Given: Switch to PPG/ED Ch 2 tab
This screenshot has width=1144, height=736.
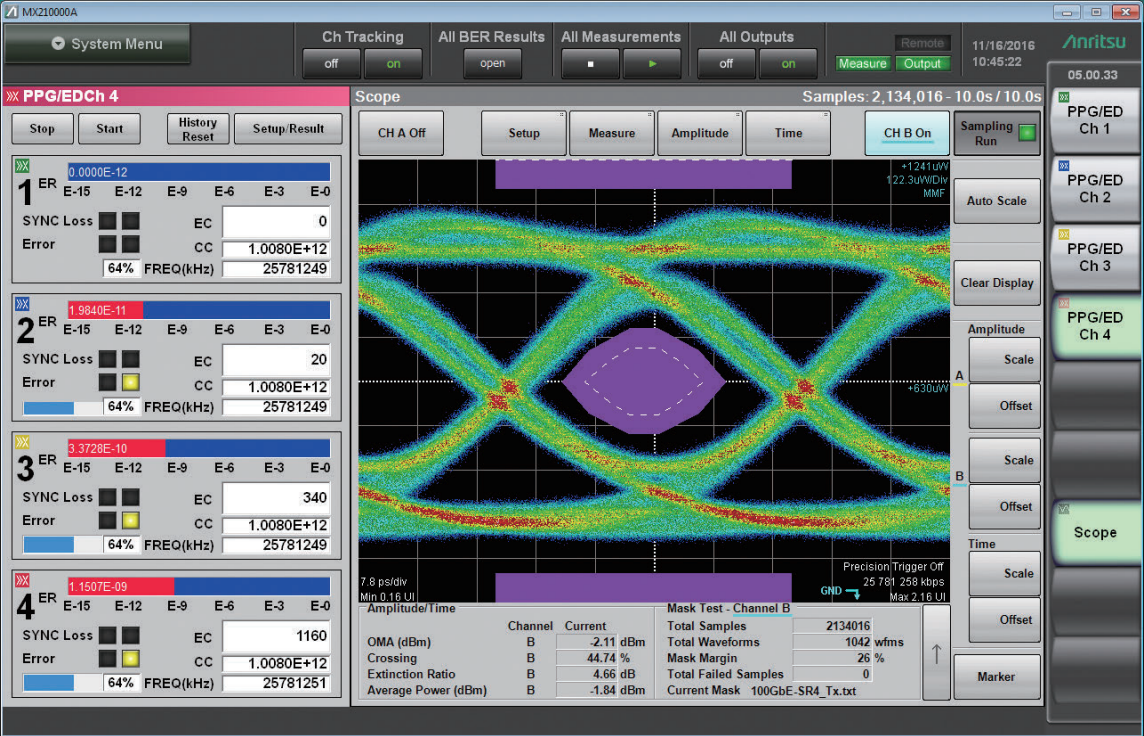Looking at the screenshot, I should (1094, 189).
